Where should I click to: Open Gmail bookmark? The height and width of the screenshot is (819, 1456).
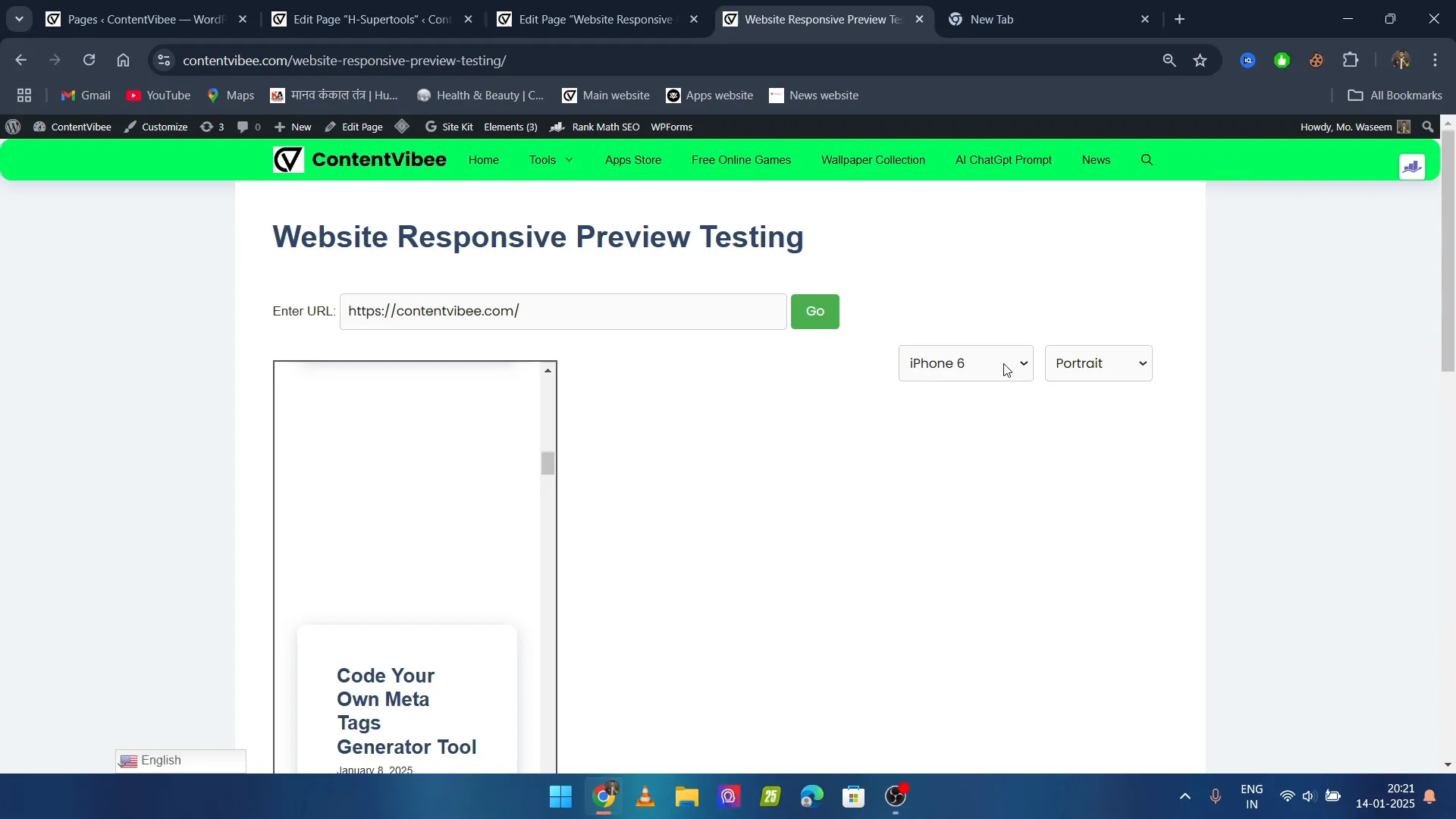tap(86, 96)
